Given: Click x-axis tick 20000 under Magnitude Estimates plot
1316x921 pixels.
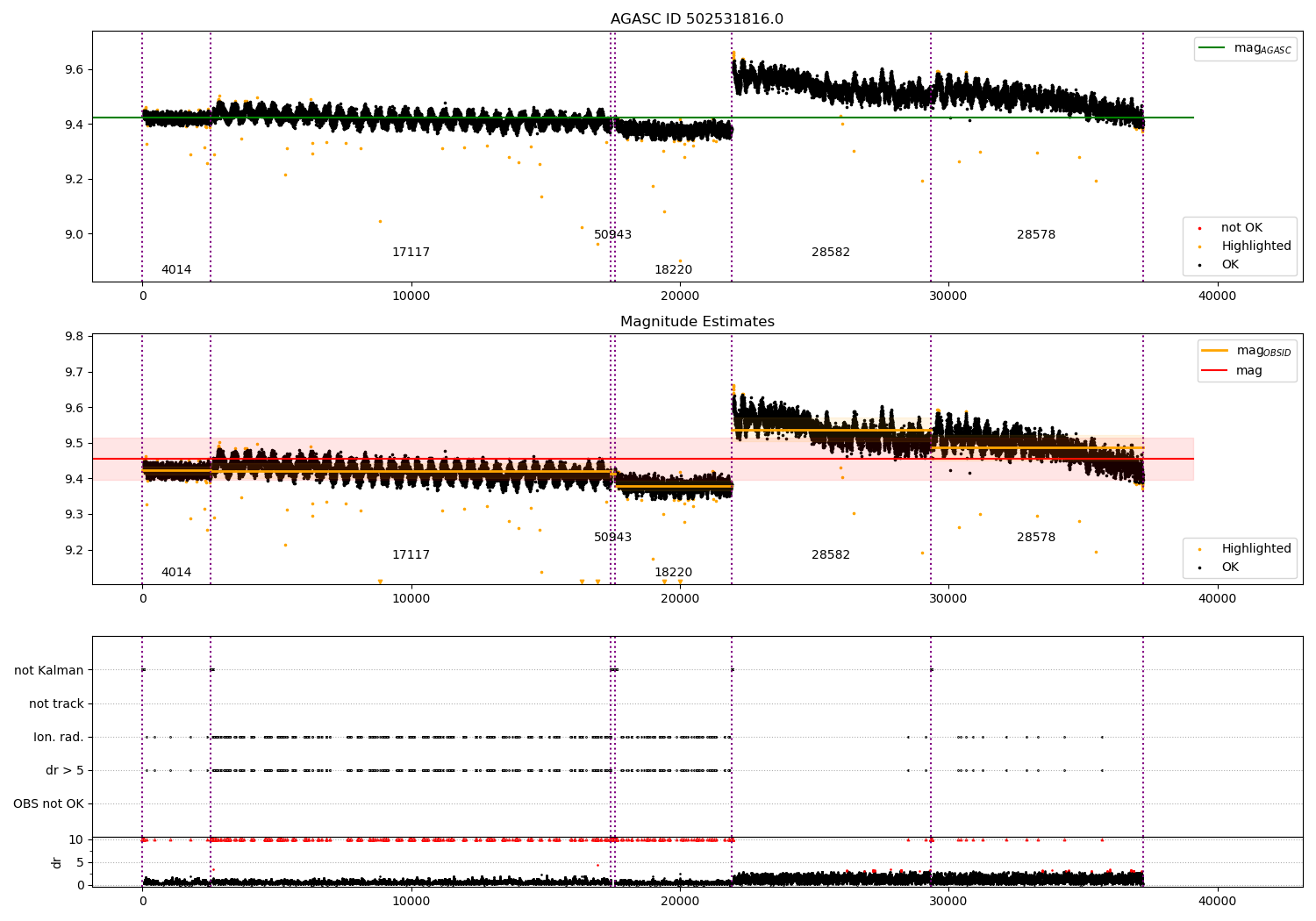Looking at the screenshot, I should pos(680,599).
